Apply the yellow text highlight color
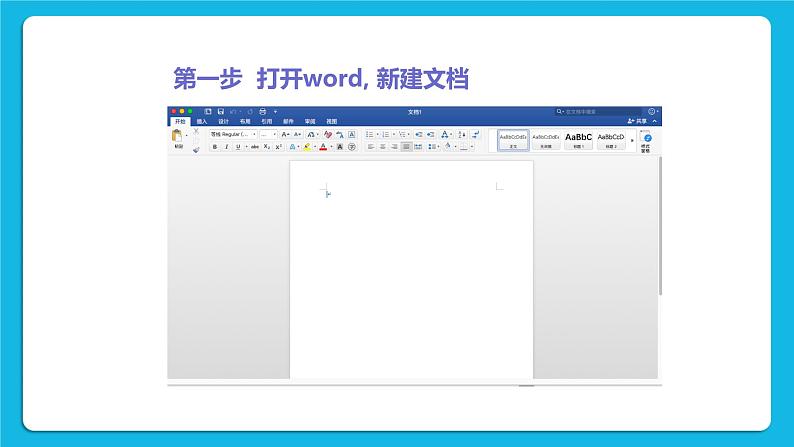 point(307,147)
